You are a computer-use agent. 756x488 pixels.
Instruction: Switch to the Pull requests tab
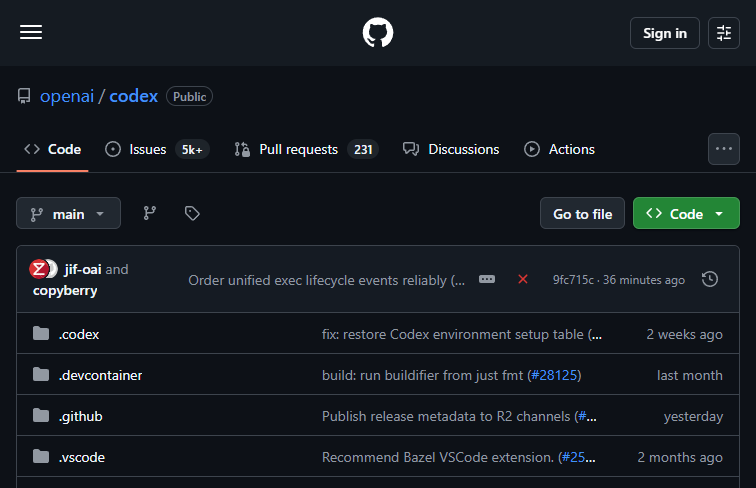click(306, 149)
